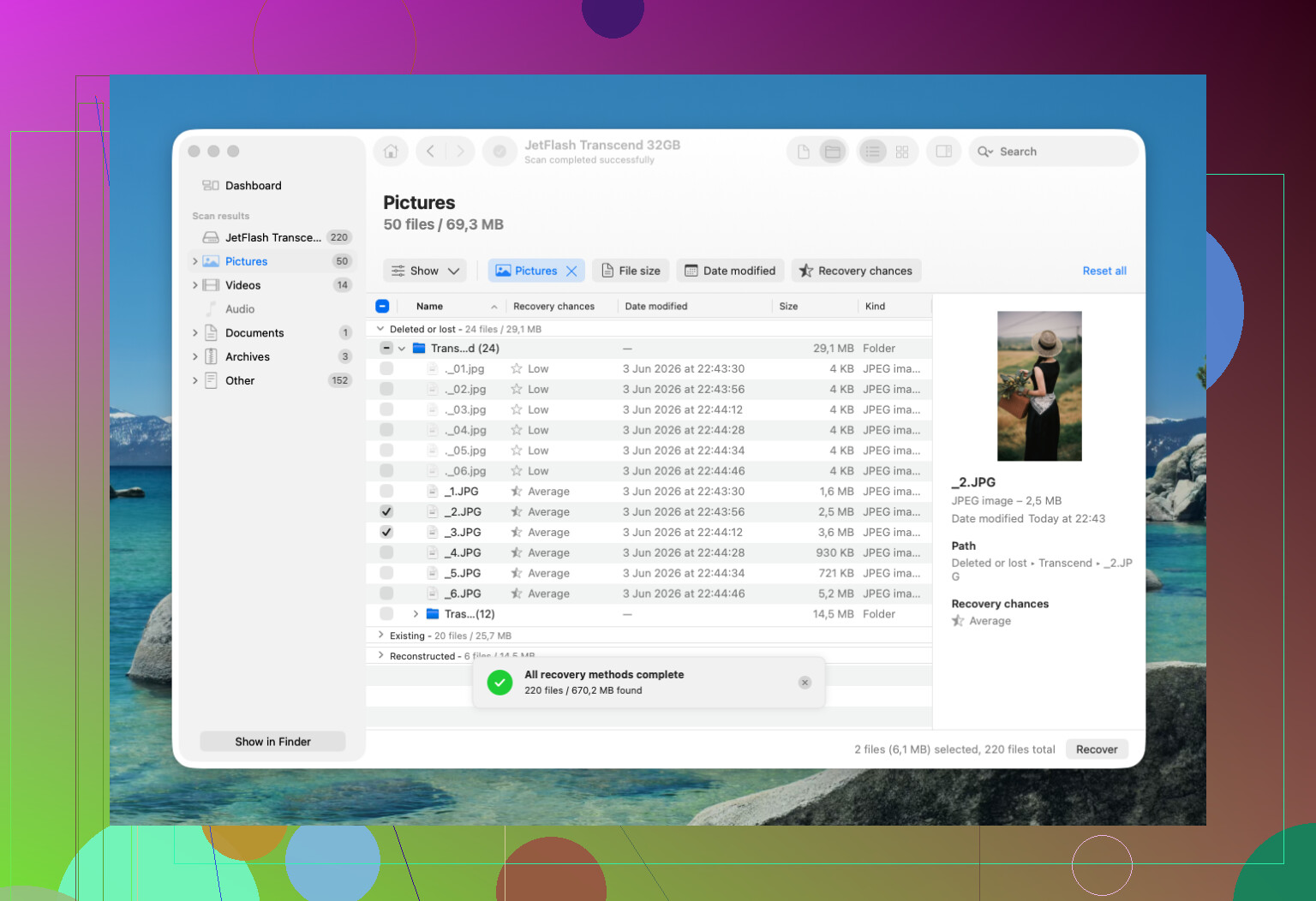Click the _2.JPG file icon in list
Image resolution: width=1316 pixels, height=901 pixels.
click(x=433, y=512)
